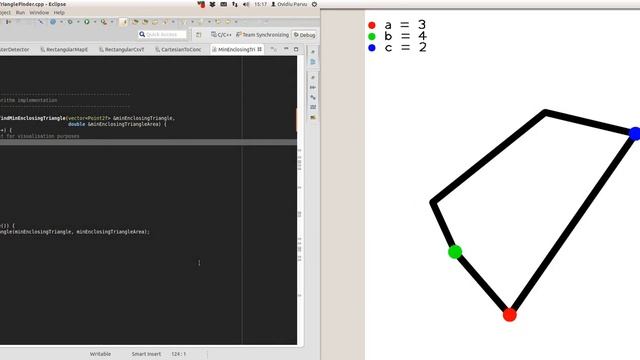Select the MinEnclosingTri editor tab
This screenshot has width=640, height=360.
236,49
